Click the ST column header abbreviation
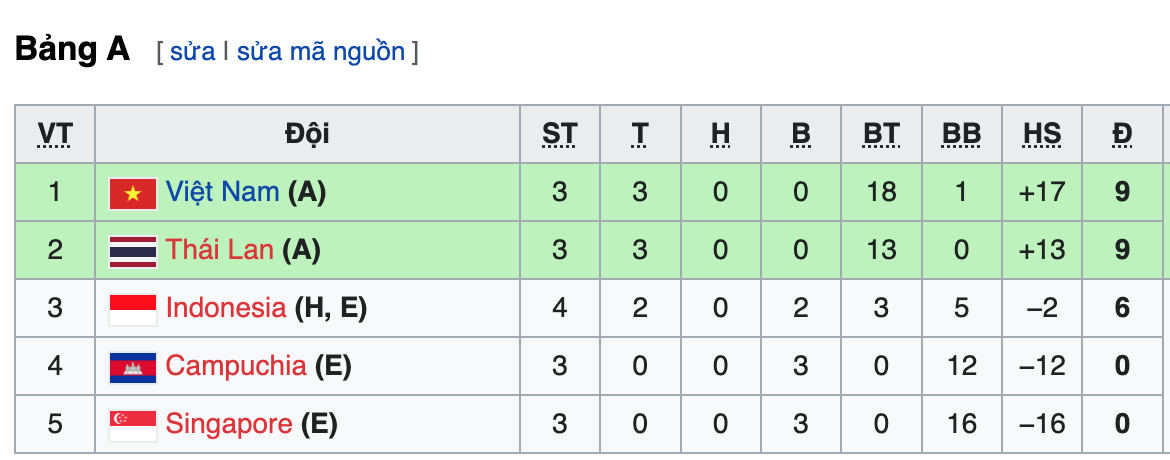The height and width of the screenshot is (460, 1170). coord(560,134)
